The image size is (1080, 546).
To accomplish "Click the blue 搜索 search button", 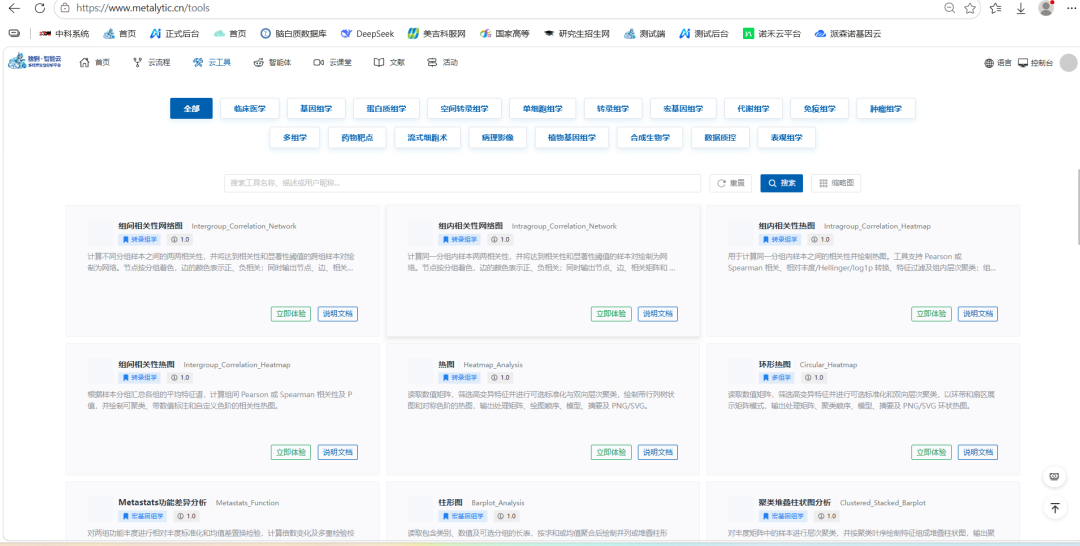I will 782,183.
